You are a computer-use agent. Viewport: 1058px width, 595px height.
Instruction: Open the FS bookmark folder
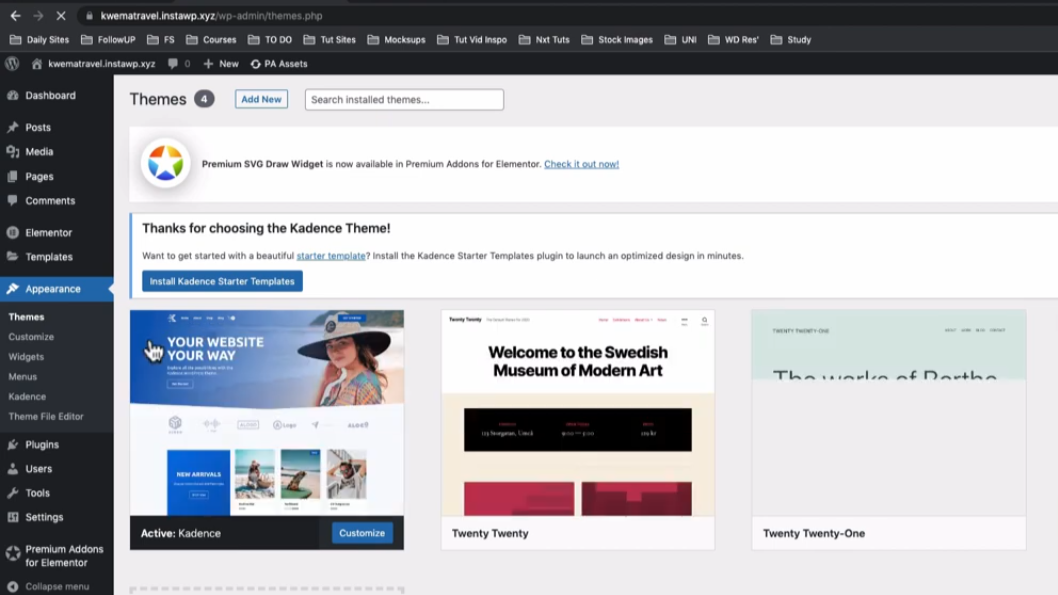[161, 40]
